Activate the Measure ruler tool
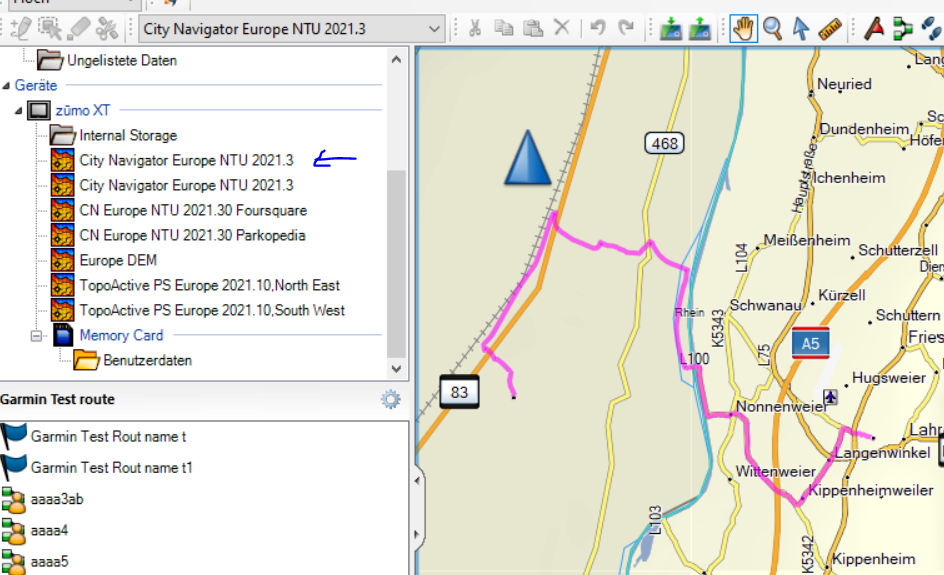The height and width of the screenshot is (575, 944). coord(830,28)
